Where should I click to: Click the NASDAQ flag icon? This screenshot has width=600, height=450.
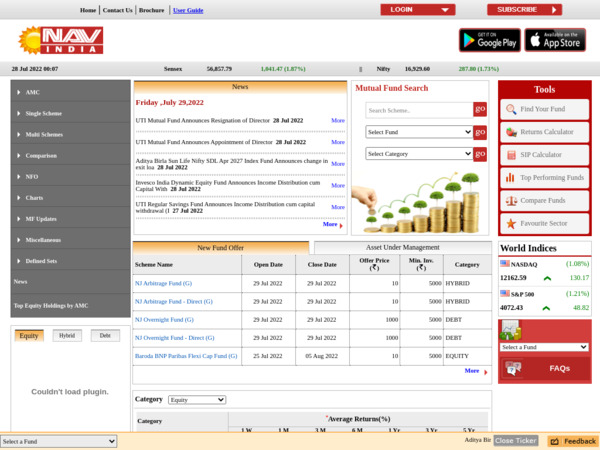point(505,264)
